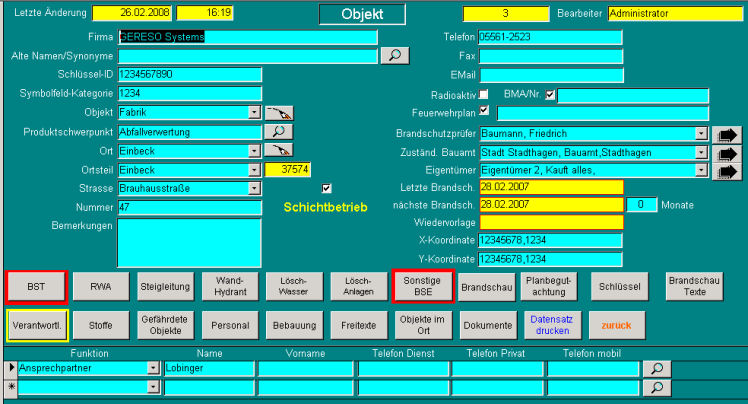Image resolution: width=748 pixels, height=404 pixels.
Task: Open the Strasse dropdown list
Action: tap(254, 188)
